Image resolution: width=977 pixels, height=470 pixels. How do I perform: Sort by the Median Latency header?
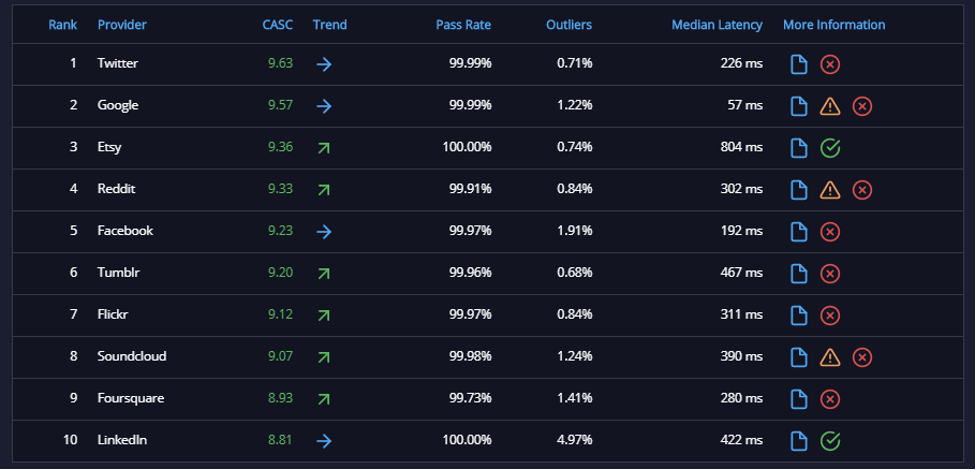click(x=717, y=25)
